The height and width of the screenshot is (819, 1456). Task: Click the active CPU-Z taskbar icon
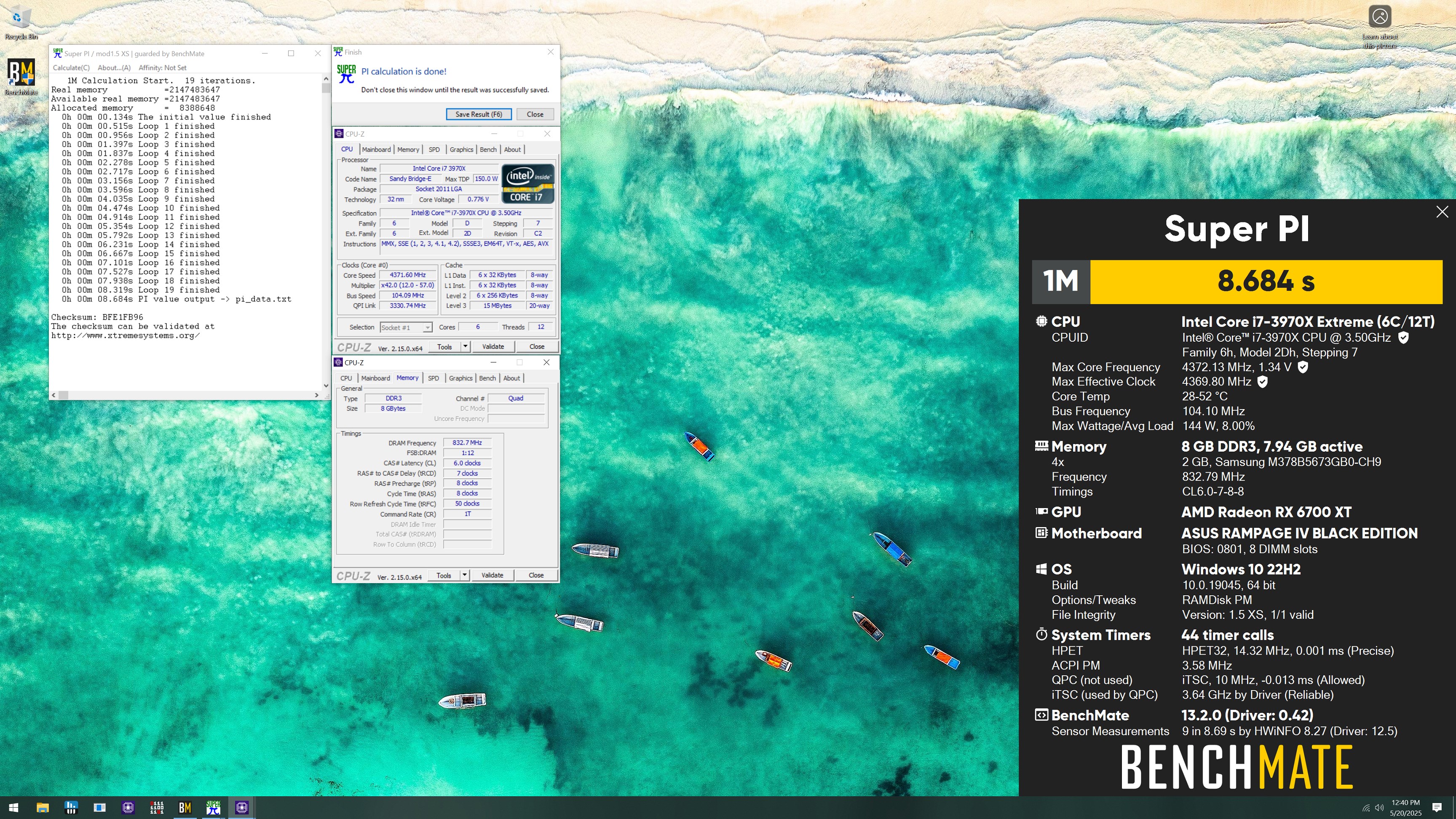coord(242,808)
